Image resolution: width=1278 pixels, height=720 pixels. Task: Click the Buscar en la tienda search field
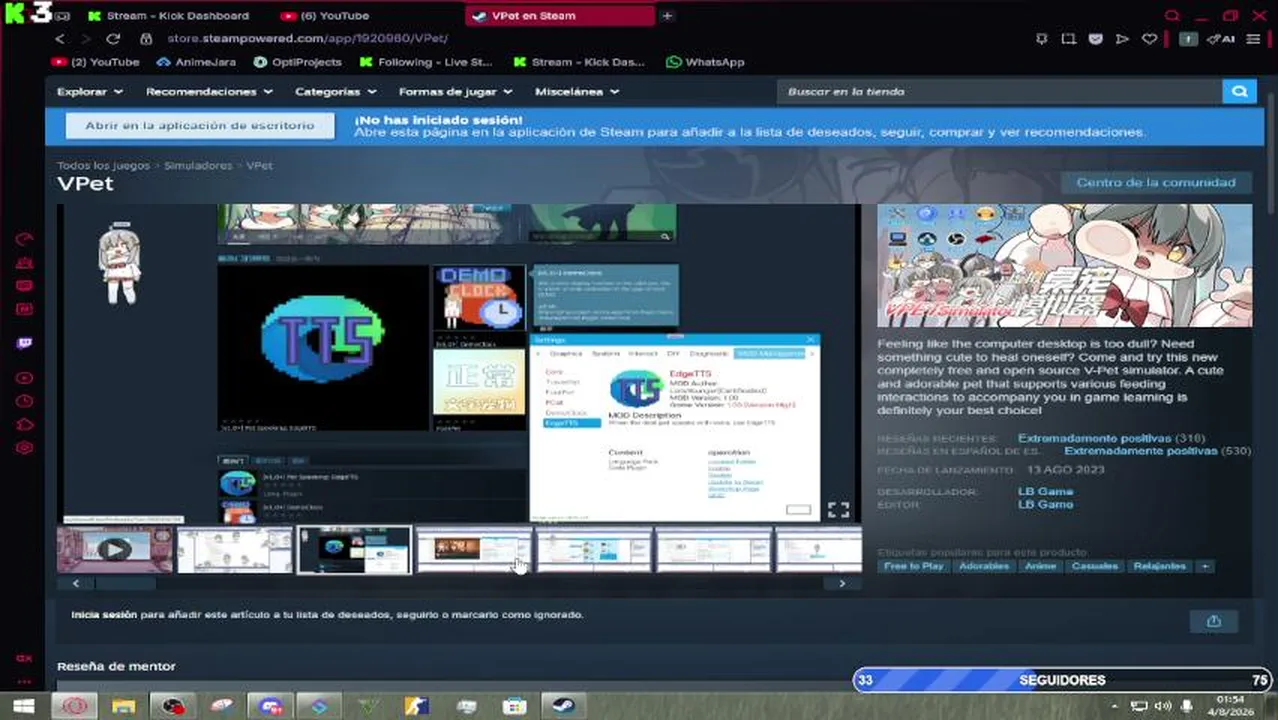1000,91
